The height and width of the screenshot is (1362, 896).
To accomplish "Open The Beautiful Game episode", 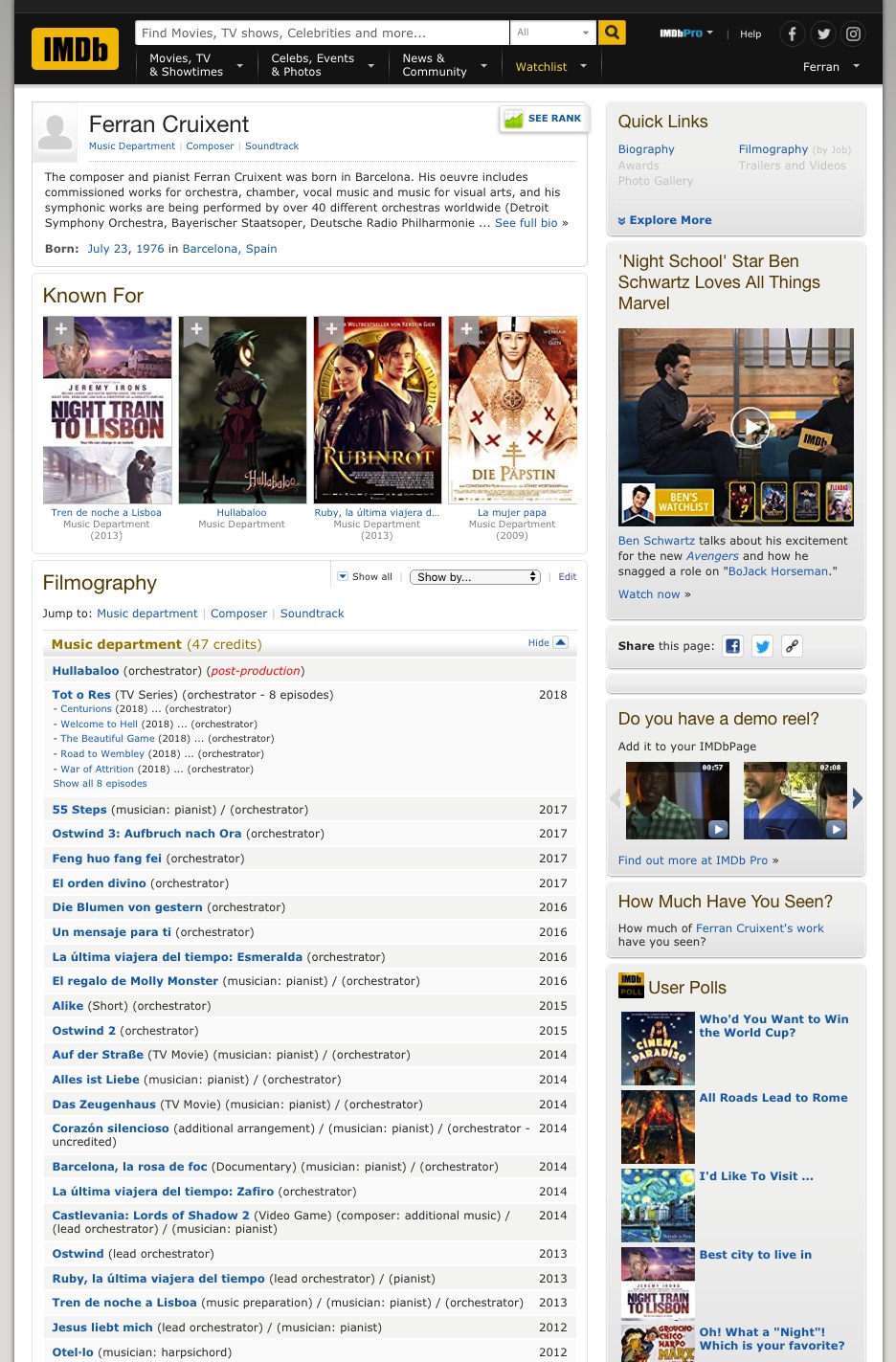I will point(107,739).
